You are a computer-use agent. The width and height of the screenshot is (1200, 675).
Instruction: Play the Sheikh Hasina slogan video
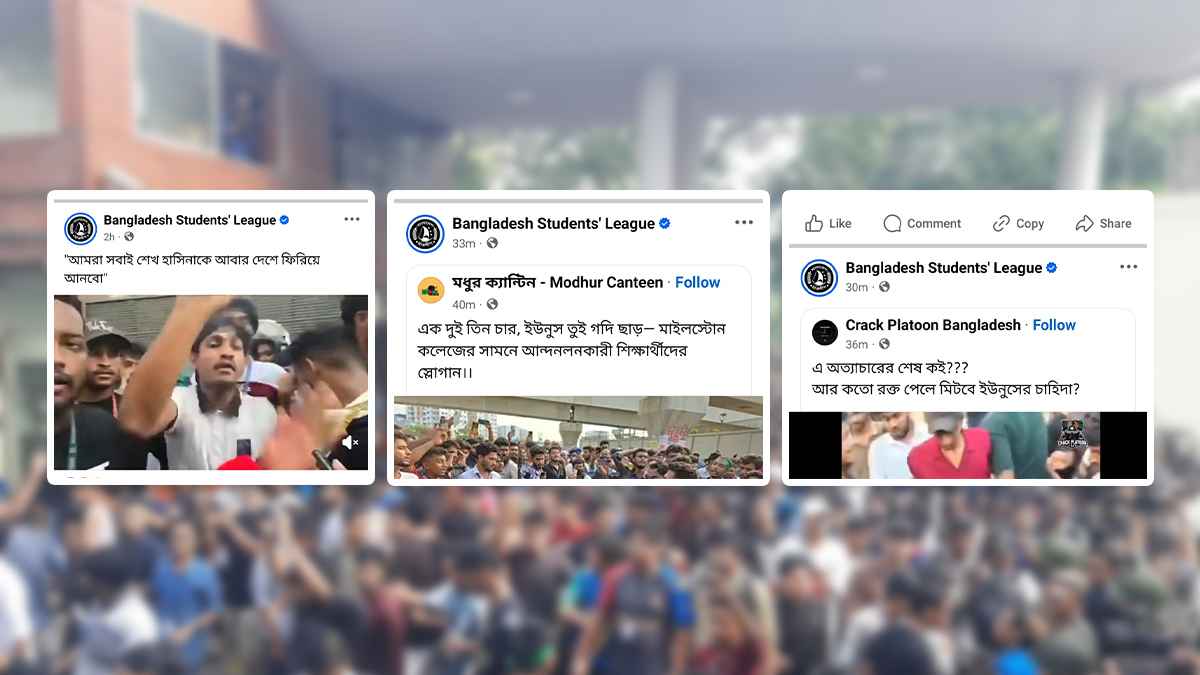tap(211, 382)
